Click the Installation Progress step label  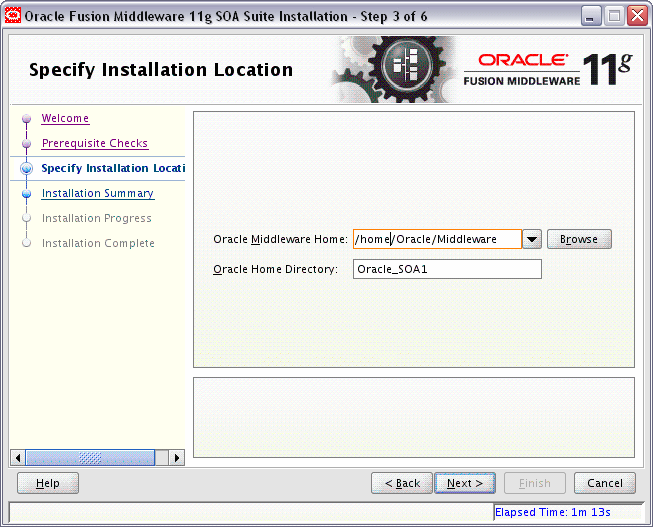(x=97, y=218)
